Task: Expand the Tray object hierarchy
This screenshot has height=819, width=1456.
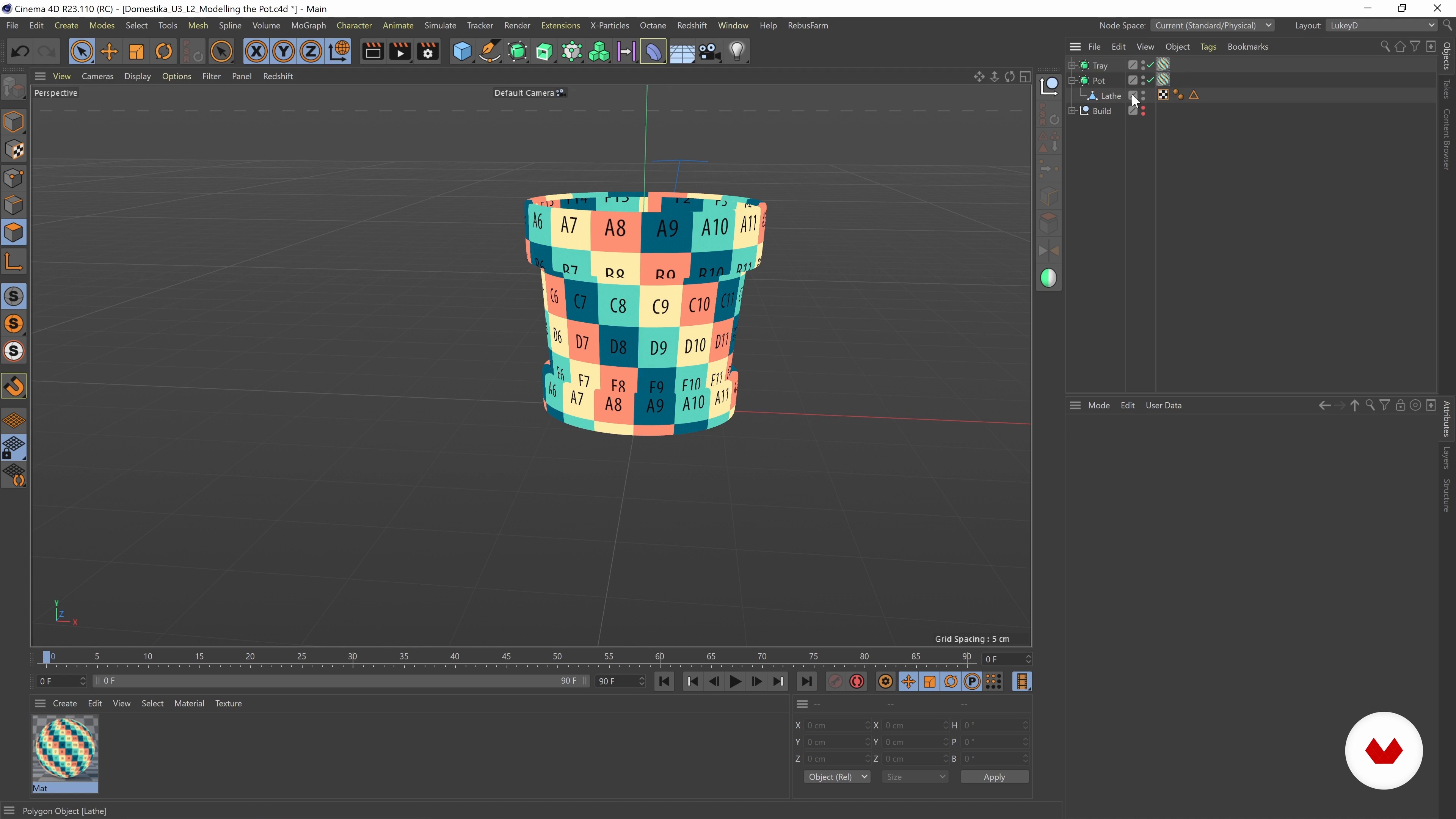Action: [x=1072, y=66]
